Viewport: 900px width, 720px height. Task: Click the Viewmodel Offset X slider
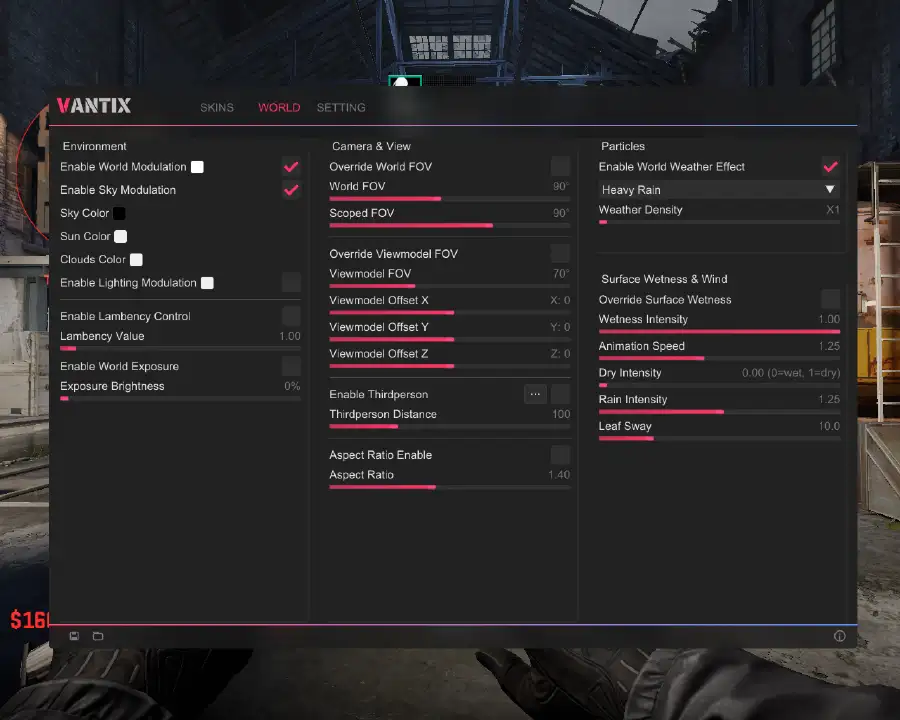click(x=449, y=313)
